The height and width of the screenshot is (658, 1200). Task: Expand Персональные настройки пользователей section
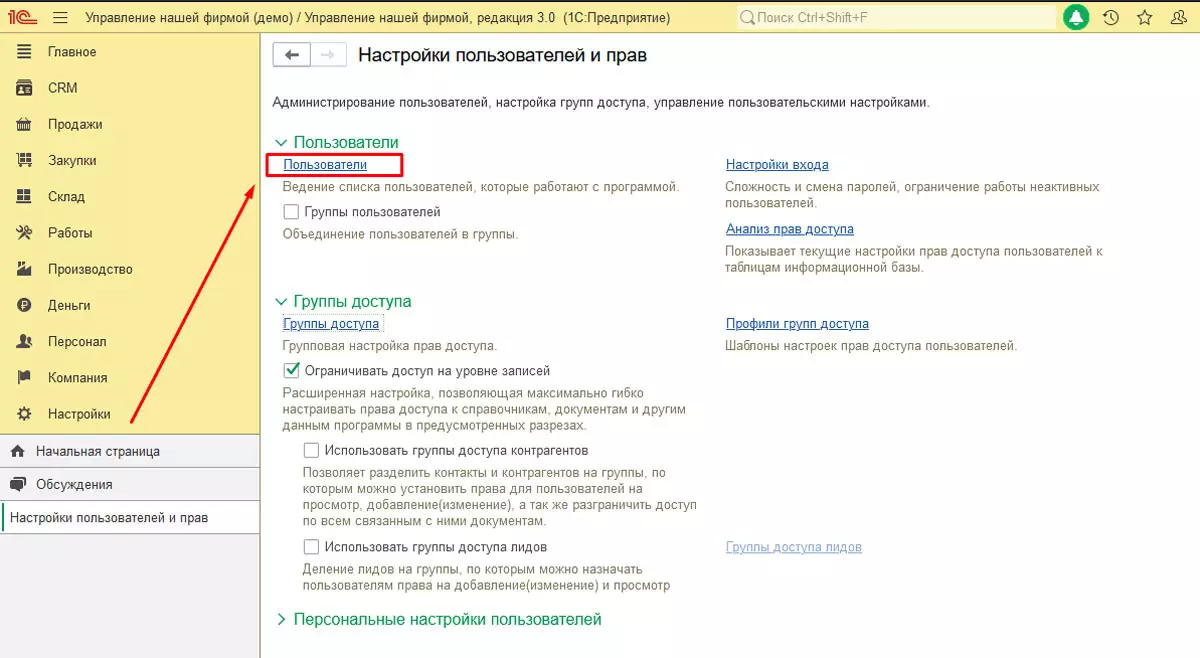click(281, 620)
